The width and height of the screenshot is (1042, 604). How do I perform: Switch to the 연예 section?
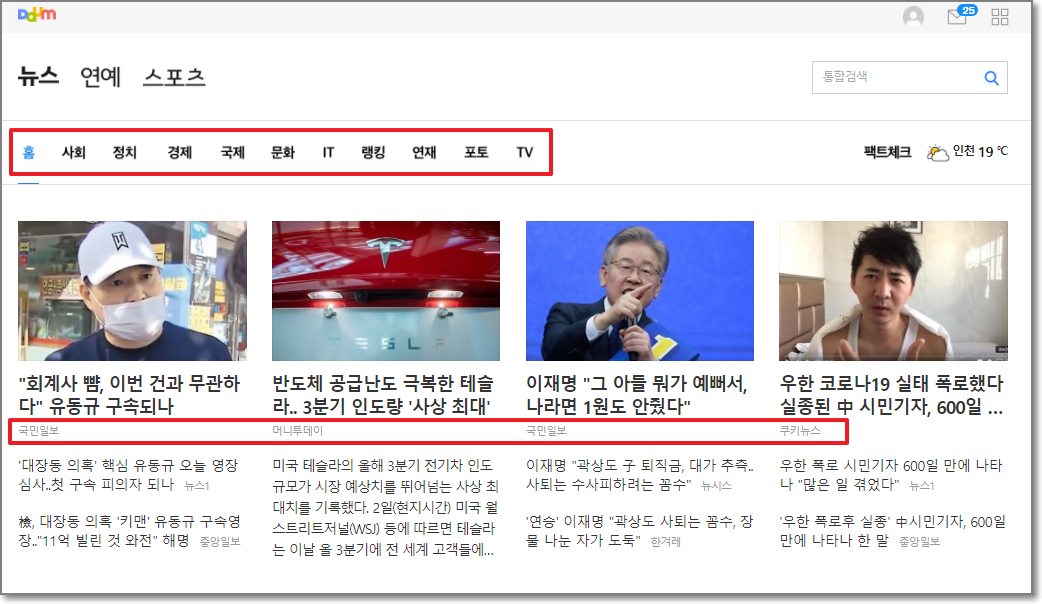(x=100, y=76)
